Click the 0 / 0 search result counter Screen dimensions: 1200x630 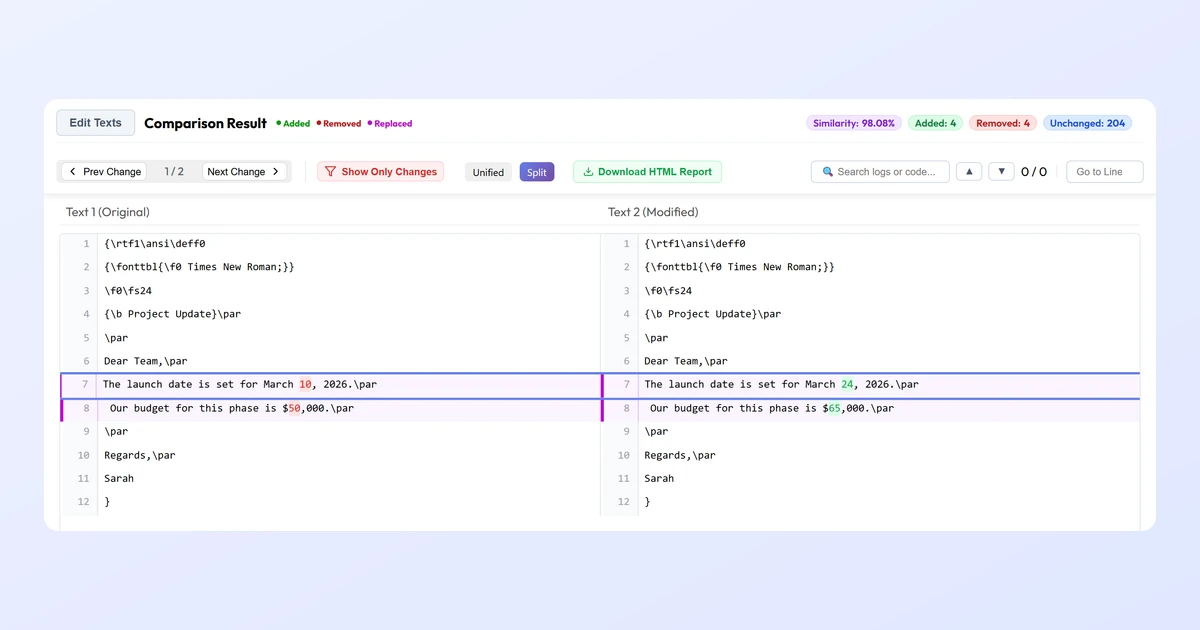(x=1034, y=172)
